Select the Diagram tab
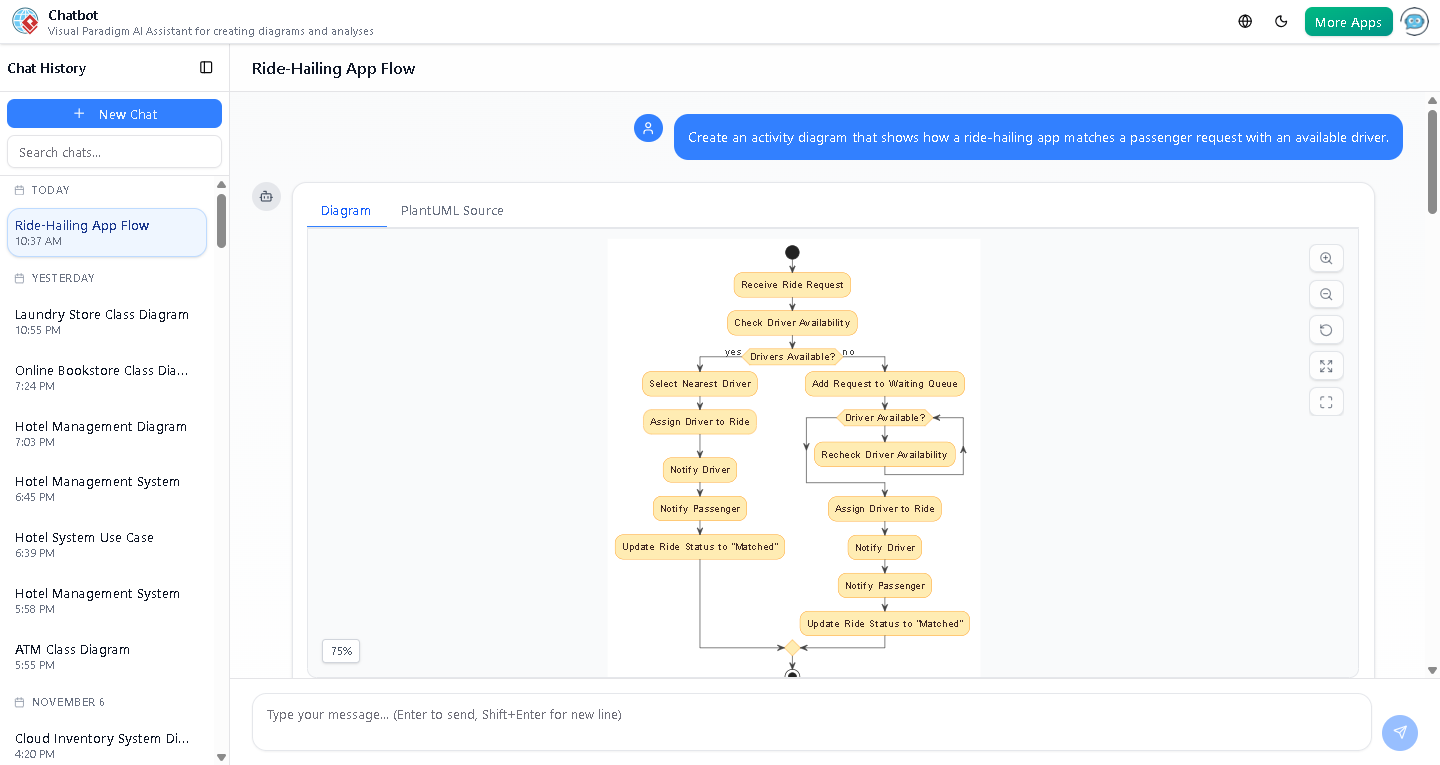This screenshot has height=765, width=1440. [346, 210]
